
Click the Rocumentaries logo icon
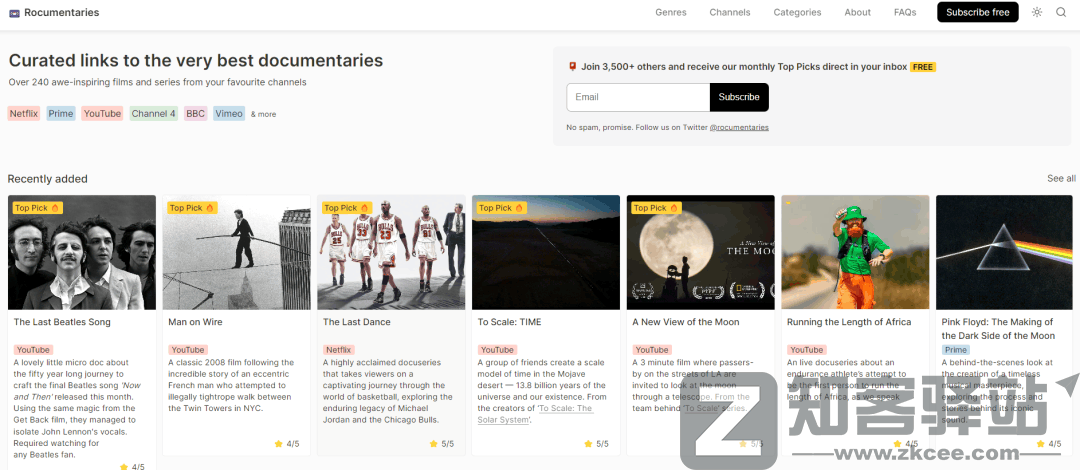14,13
